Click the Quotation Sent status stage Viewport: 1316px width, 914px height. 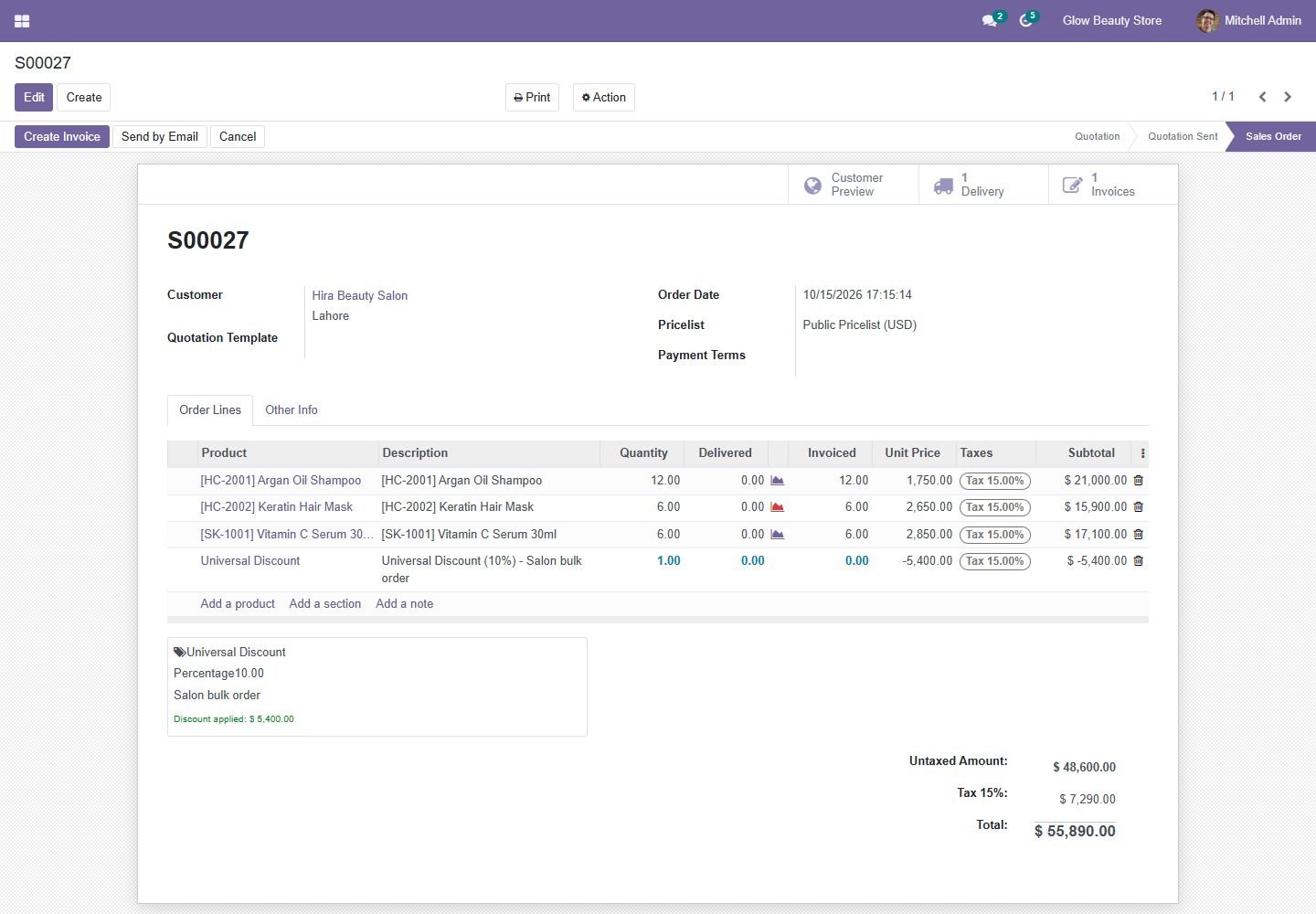1183,136
